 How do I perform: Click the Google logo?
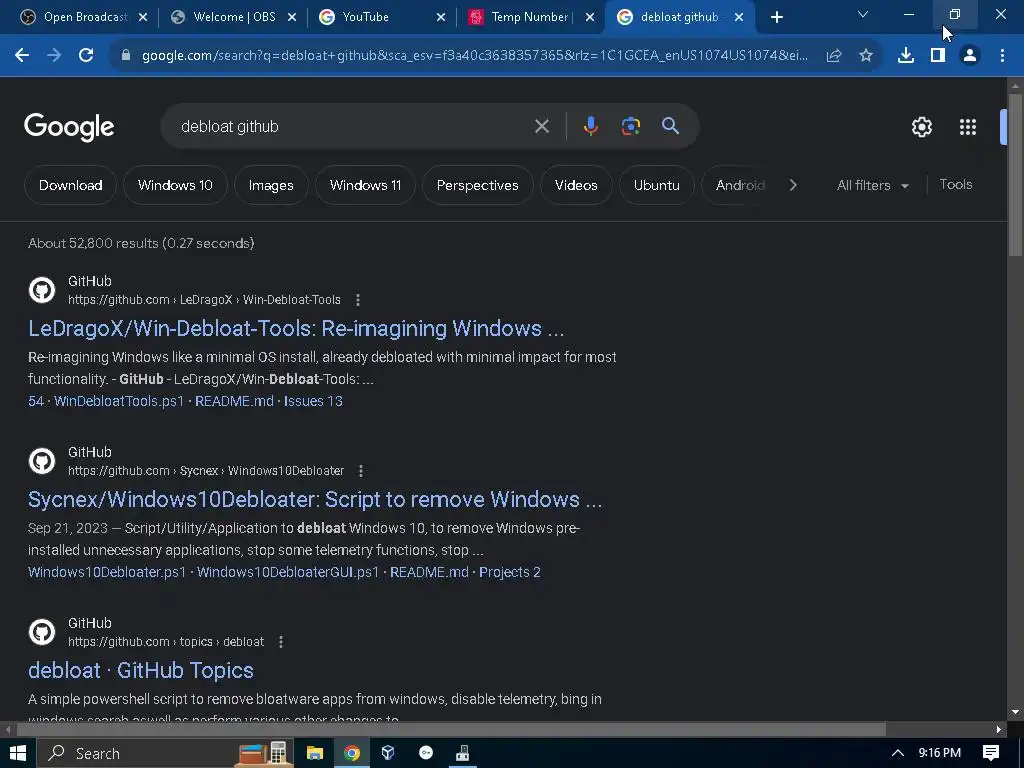click(69, 127)
